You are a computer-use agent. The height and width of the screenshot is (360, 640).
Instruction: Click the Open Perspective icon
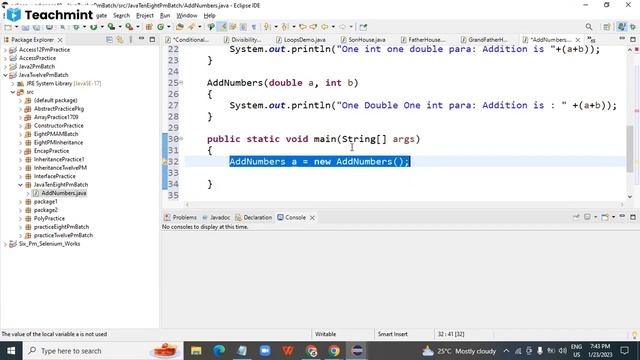click(607, 27)
